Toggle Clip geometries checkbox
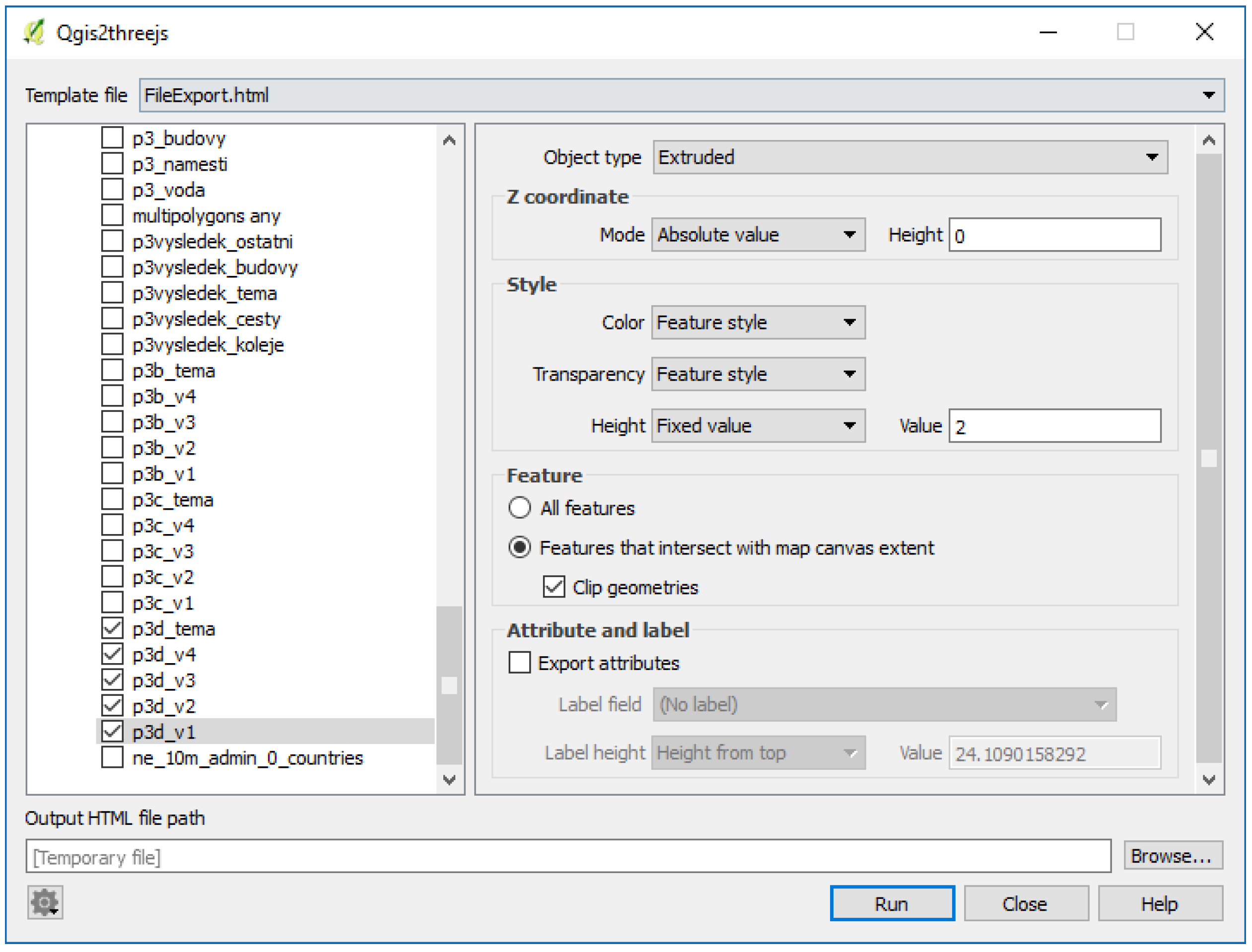Viewport: 1252px width, 952px height. 554,587
